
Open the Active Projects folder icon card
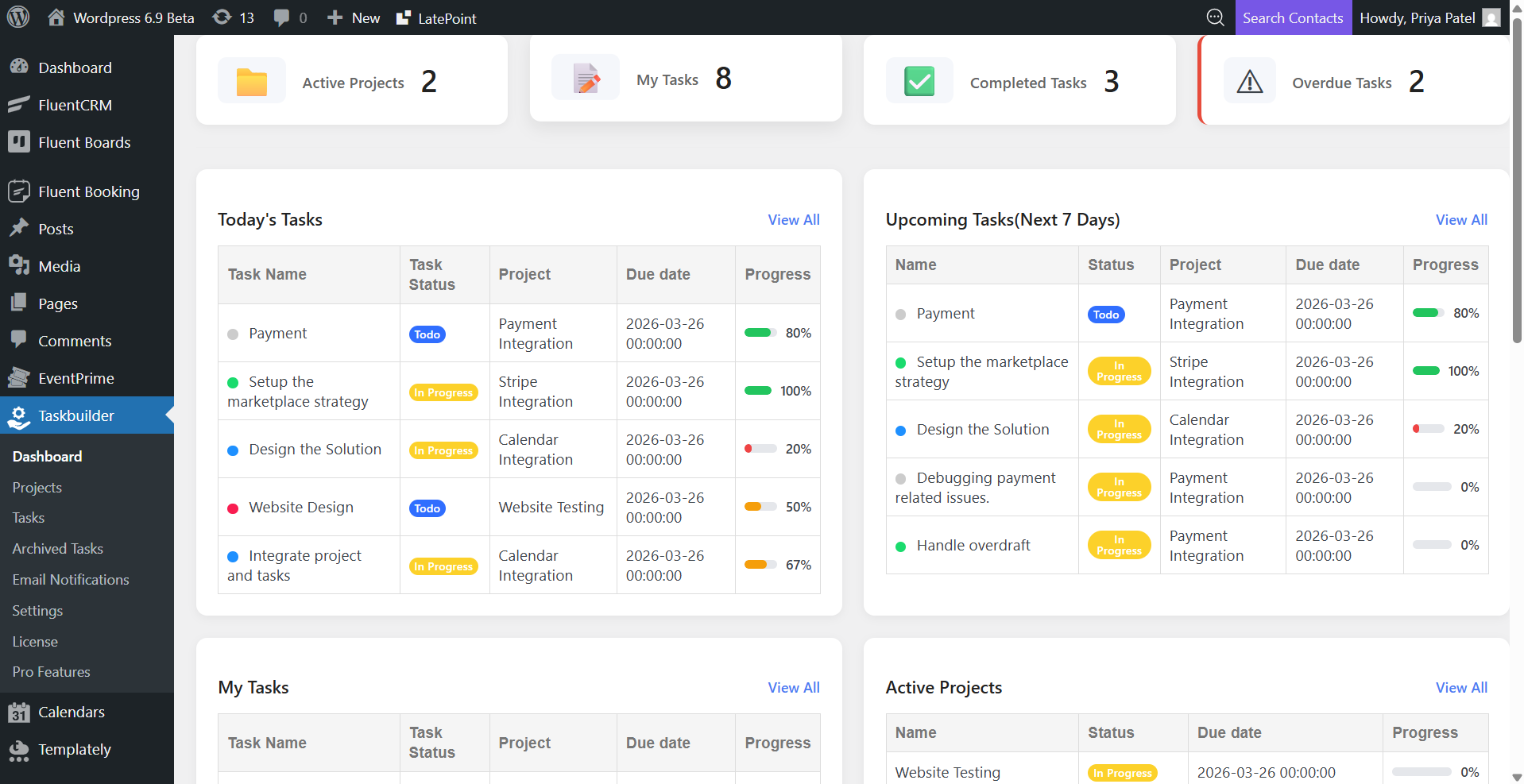tap(251, 80)
